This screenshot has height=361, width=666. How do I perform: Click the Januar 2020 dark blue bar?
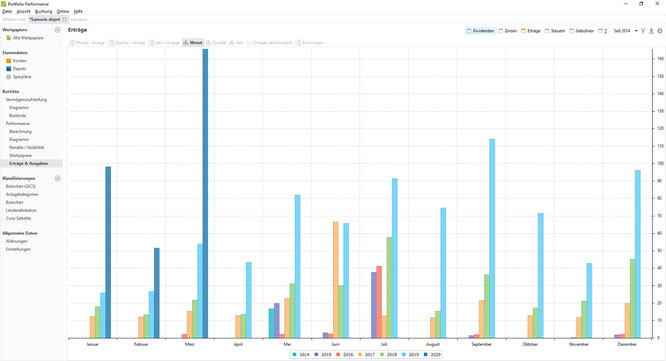click(108, 252)
